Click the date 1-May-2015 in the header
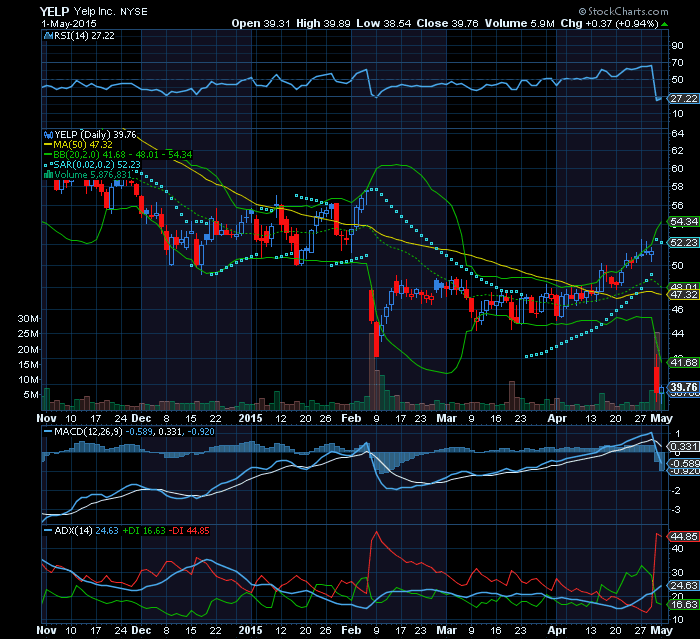 [x=69, y=24]
